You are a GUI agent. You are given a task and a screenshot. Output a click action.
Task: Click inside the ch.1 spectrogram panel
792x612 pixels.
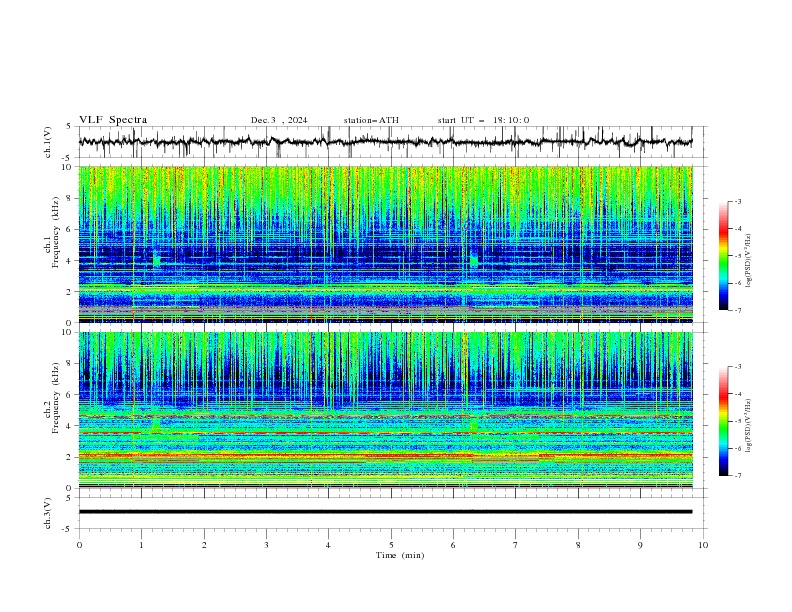tap(385, 244)
